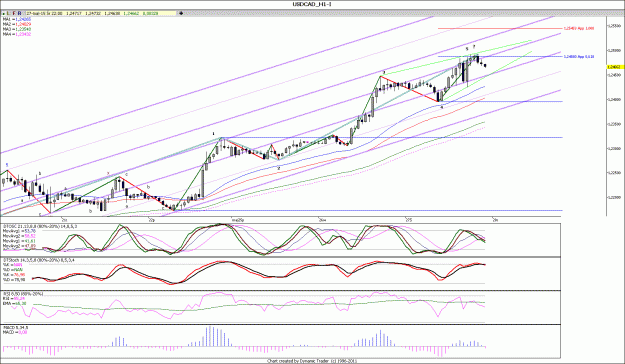
Task: Click the blue R toolbar button
Action: point(19,13)
